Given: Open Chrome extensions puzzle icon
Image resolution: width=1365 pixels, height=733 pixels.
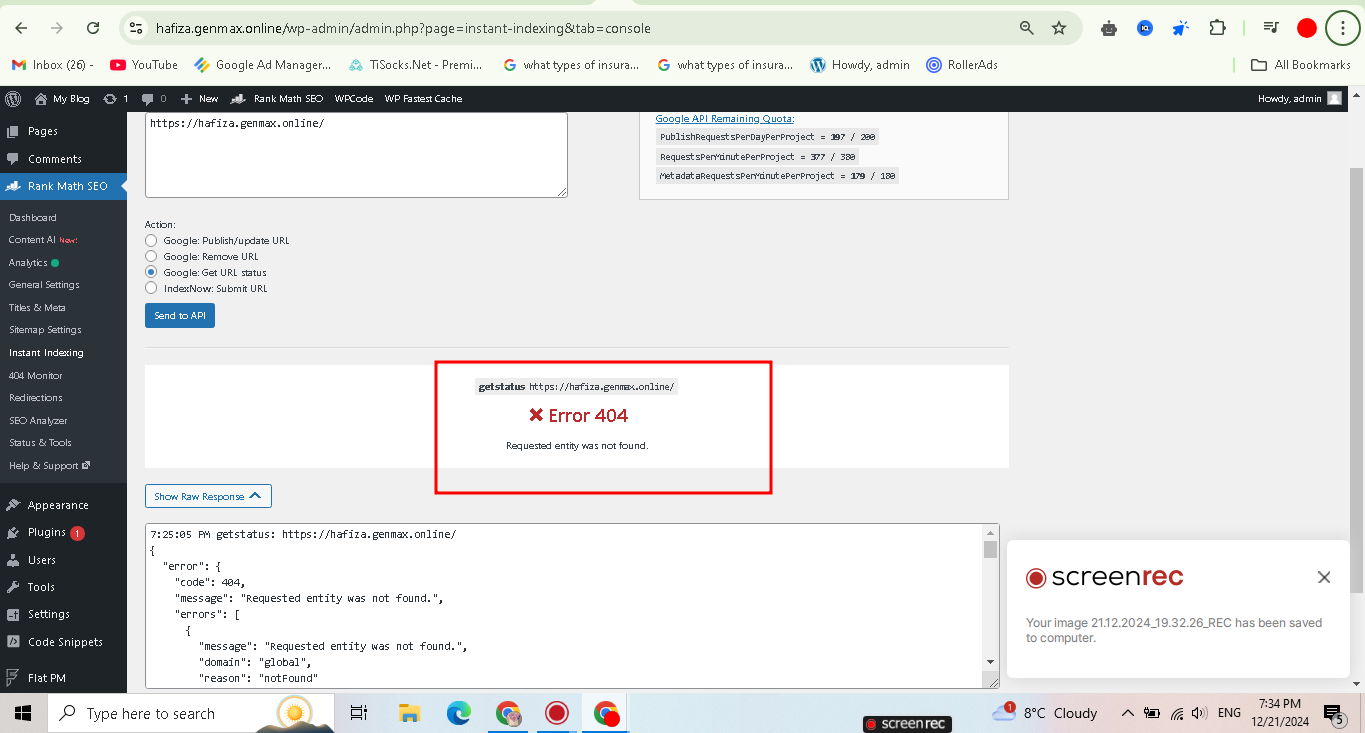Looking at the screenshot, I should tap(1217, 28).
